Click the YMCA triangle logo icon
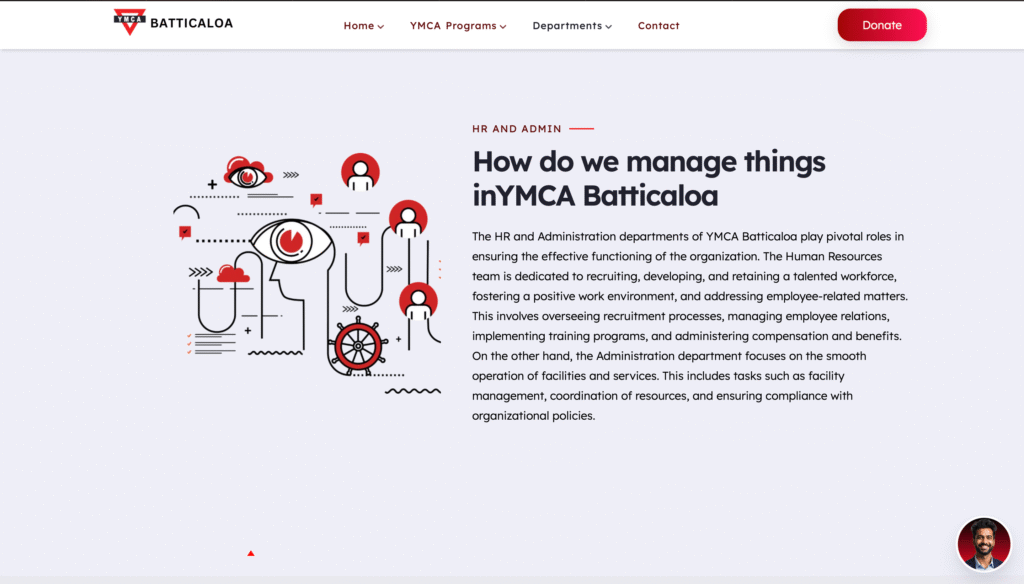1024x584 pixels. (129, 22)
